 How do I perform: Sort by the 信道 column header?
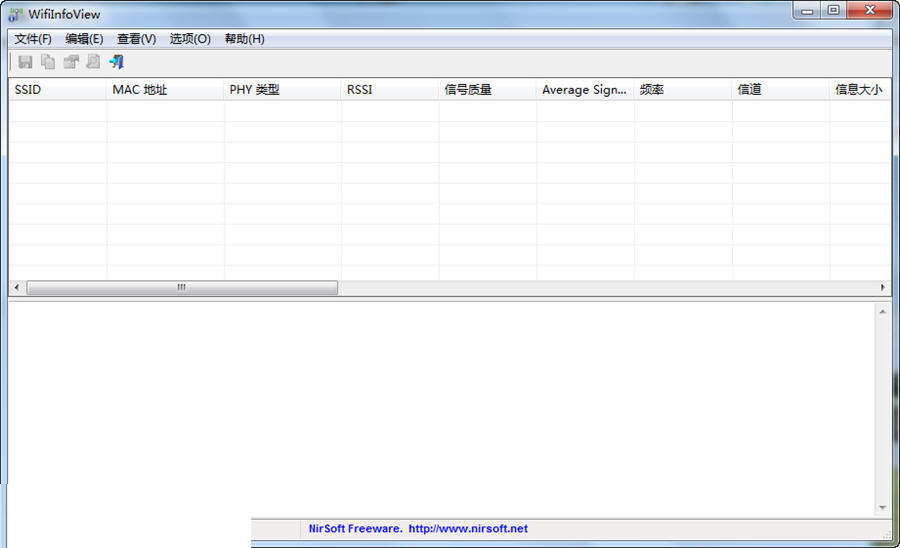click(x=781, y=90)
